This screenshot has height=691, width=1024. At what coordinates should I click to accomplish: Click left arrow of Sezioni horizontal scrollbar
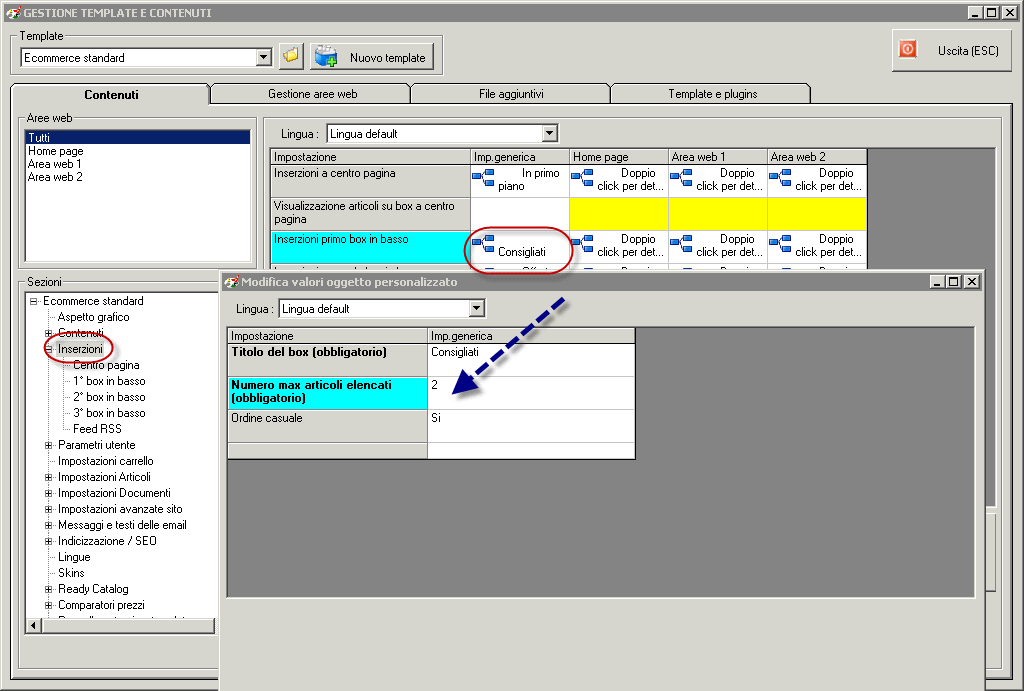(34, 626)
